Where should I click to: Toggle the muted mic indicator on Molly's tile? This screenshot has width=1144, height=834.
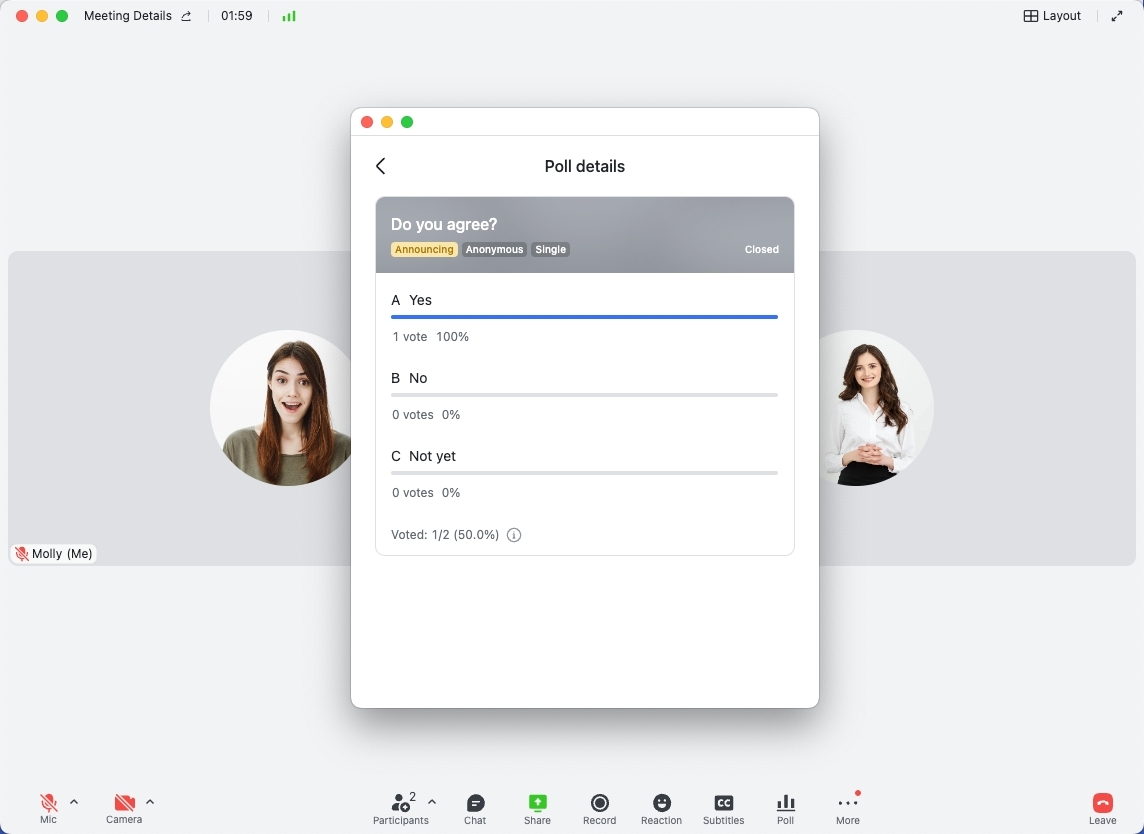pyautogui.click(x=21, y=553)
